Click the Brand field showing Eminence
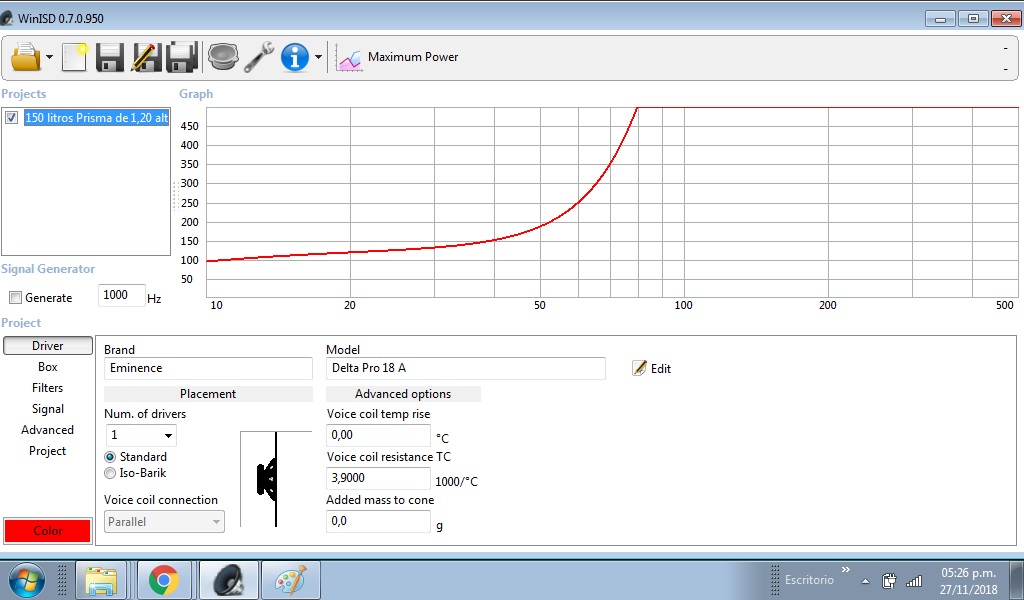 208,368
